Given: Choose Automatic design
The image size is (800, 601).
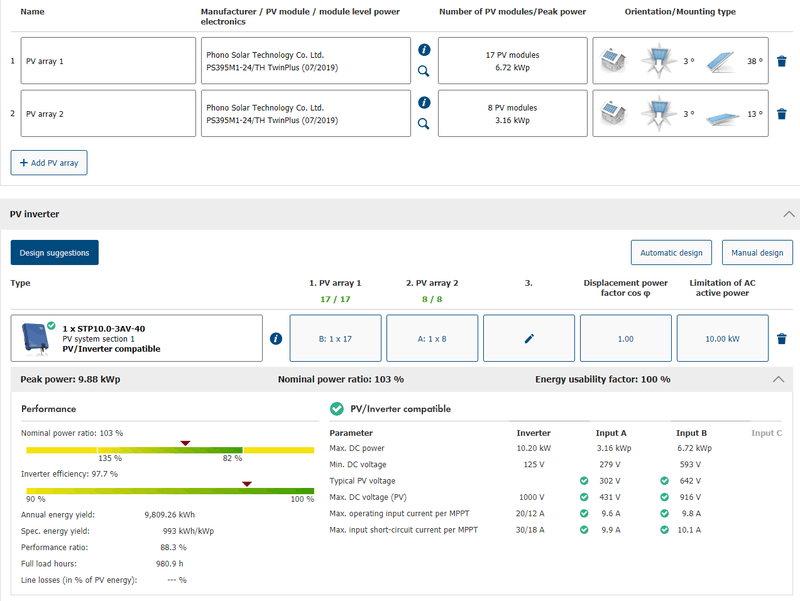Looking at the screenshot, I should coord(672,253).
